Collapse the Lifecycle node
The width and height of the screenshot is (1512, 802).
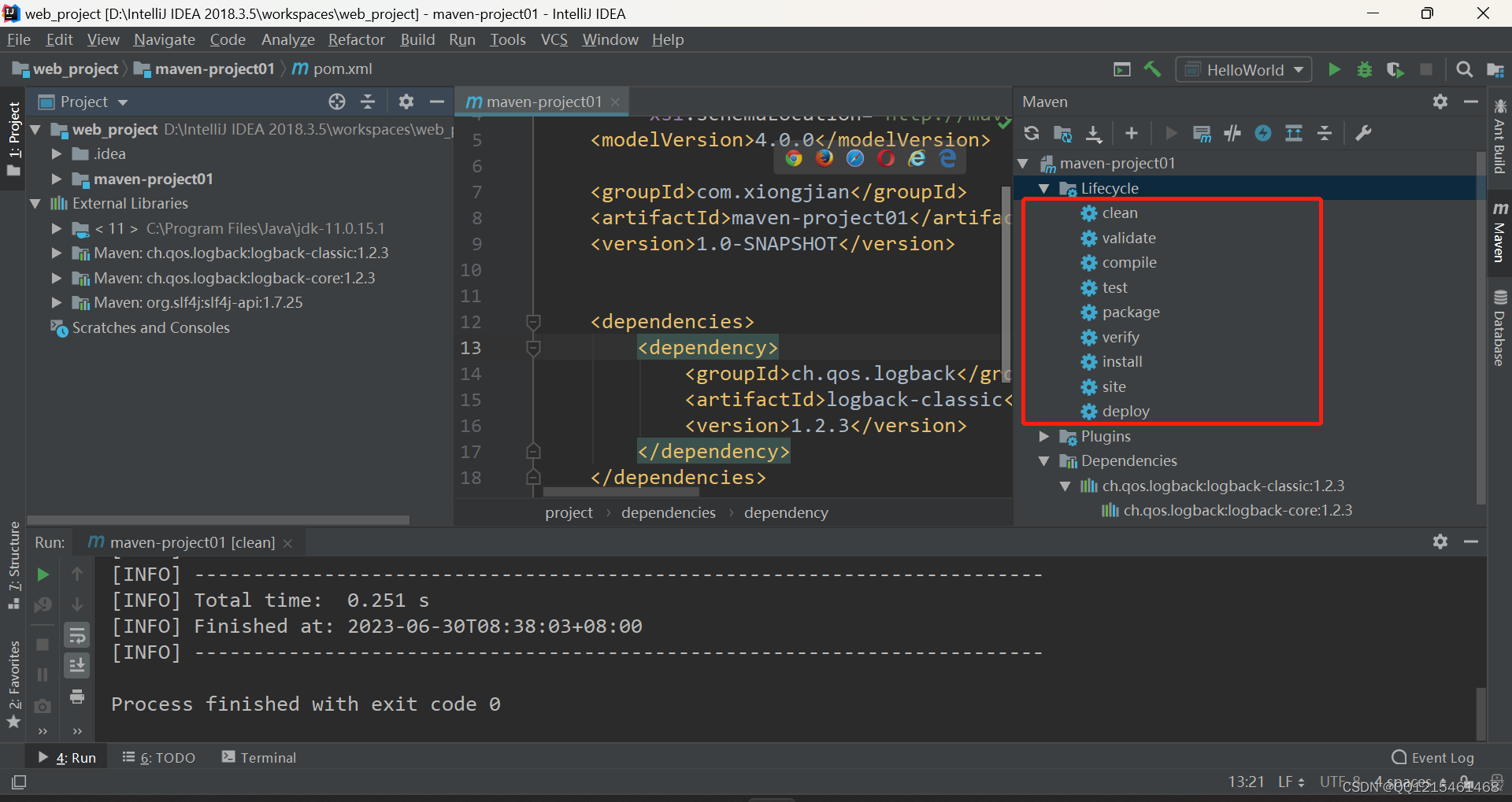(1044, 188)
